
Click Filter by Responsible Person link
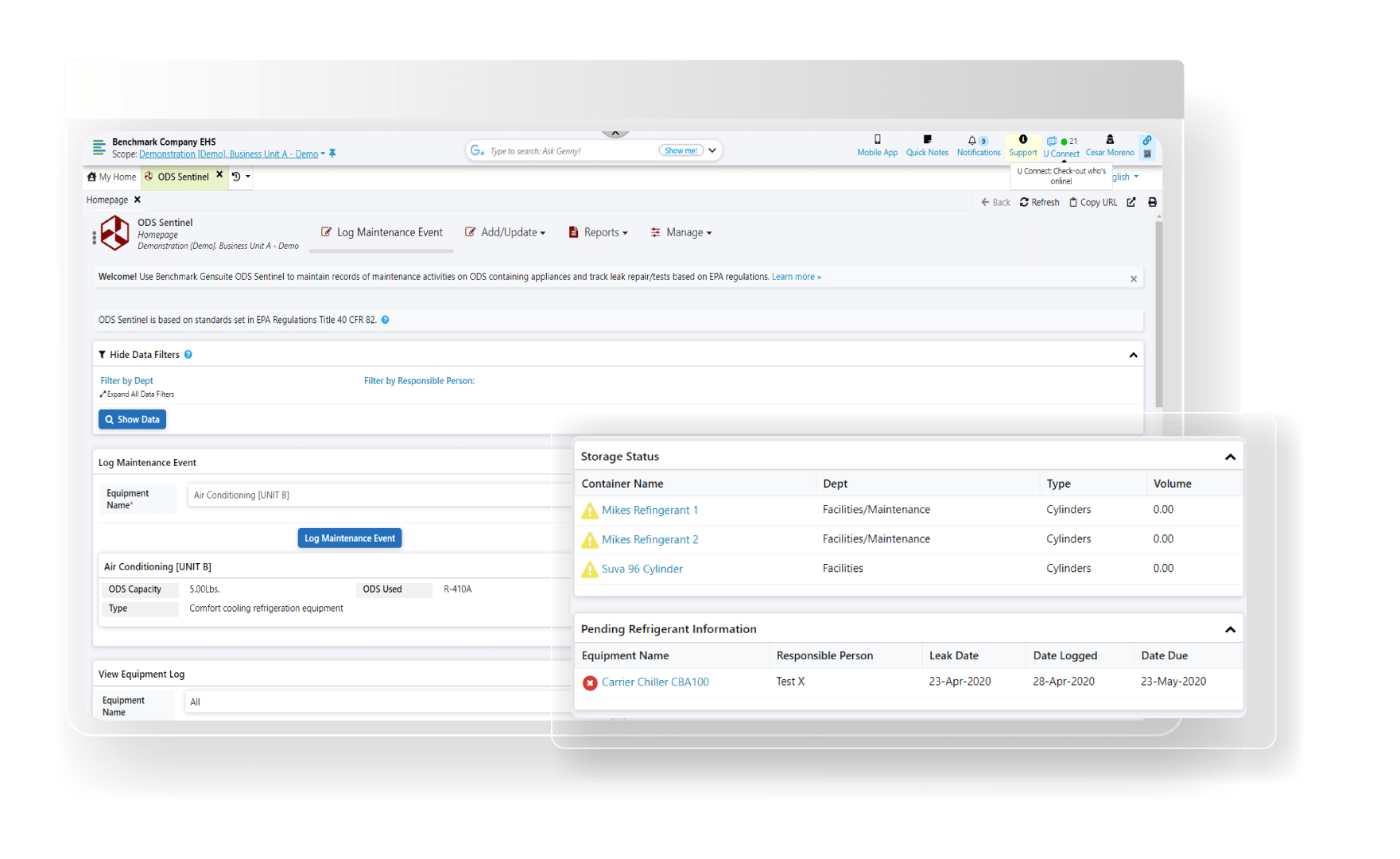coord(419,381)
